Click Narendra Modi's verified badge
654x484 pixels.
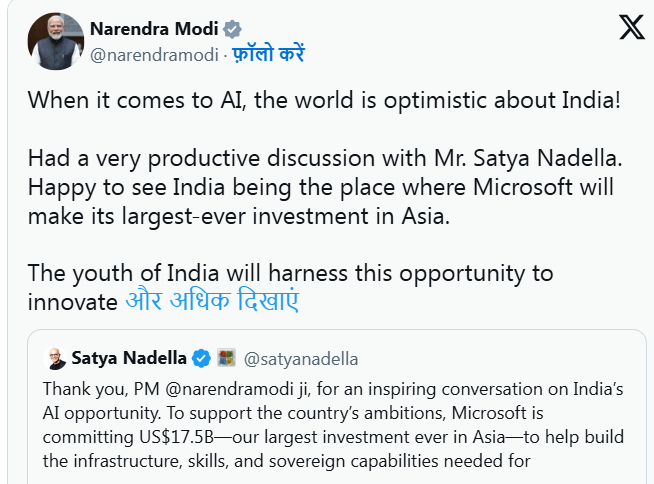(x=233, y=29)
